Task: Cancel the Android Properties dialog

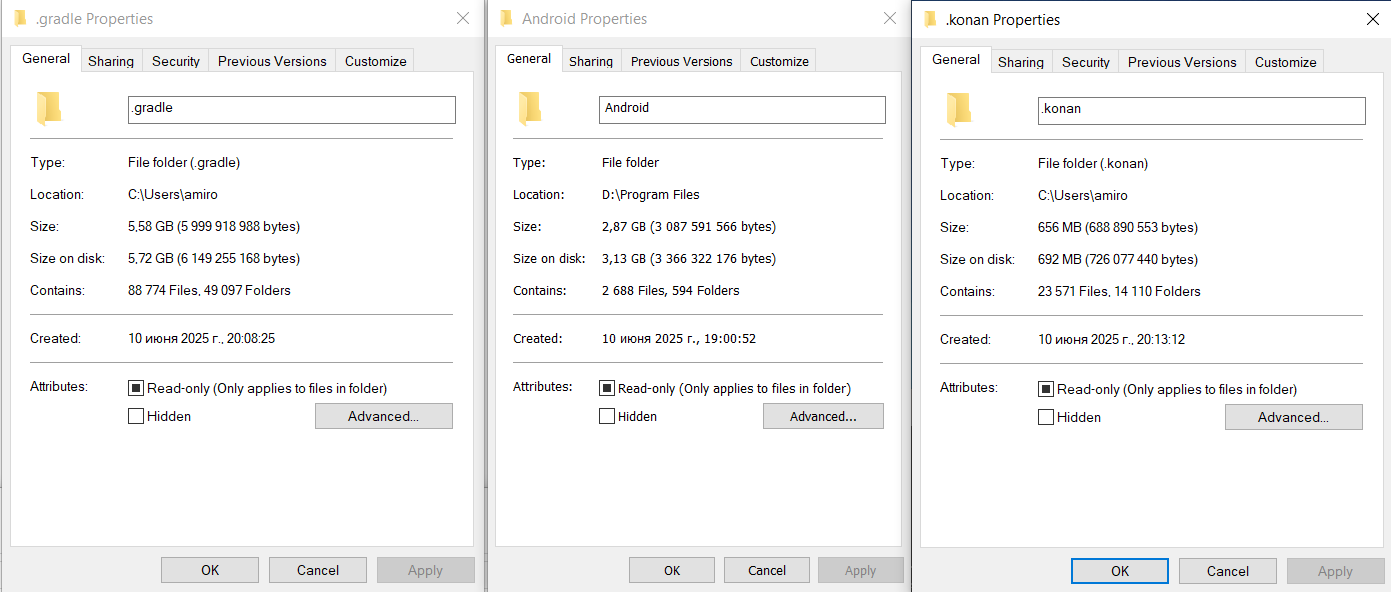Action: click(767, 570)
